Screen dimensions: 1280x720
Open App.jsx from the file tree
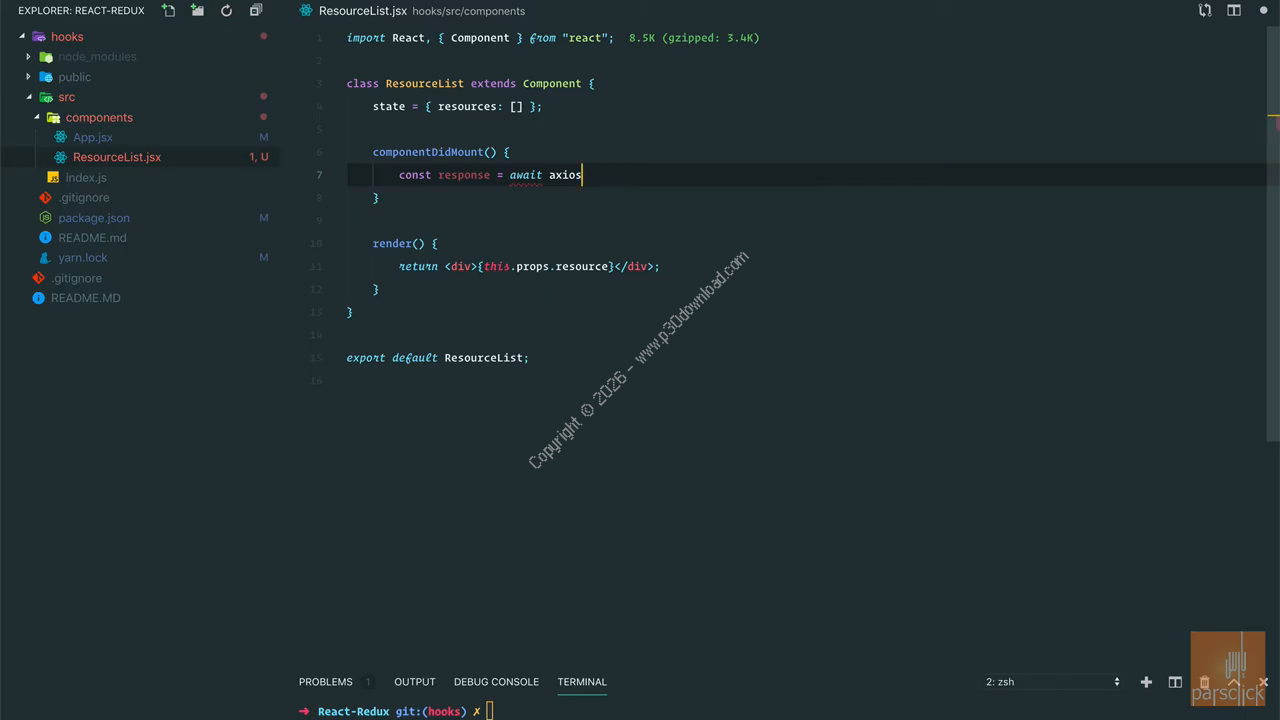(x=92, y=137)
